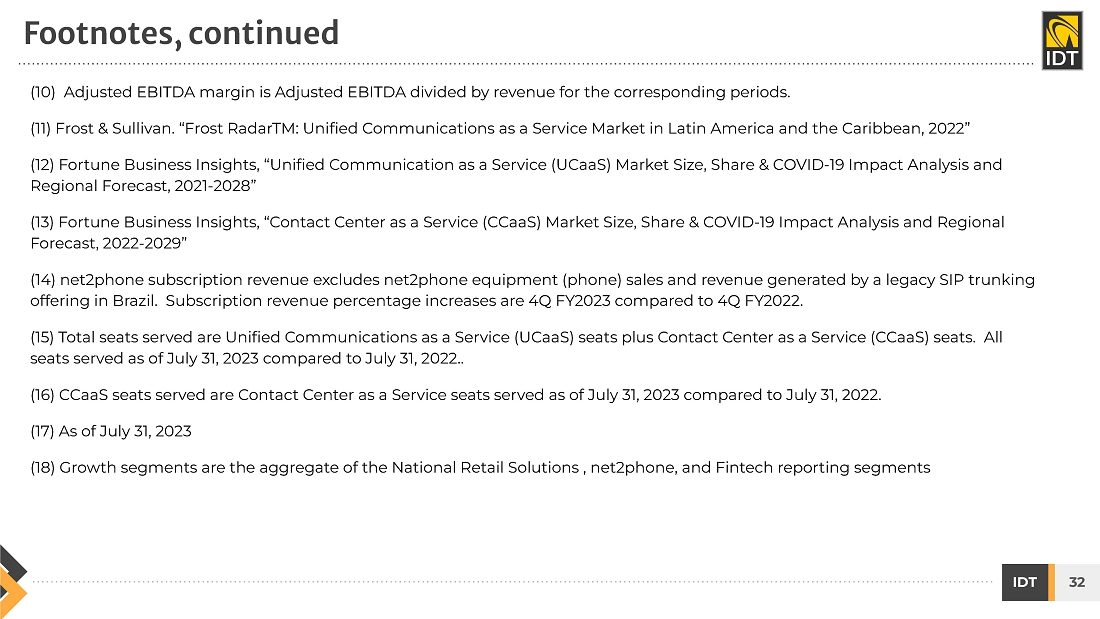
Task: Select footnote (10) about Adjusted EBITDA margin
Action: coord(410,93)
